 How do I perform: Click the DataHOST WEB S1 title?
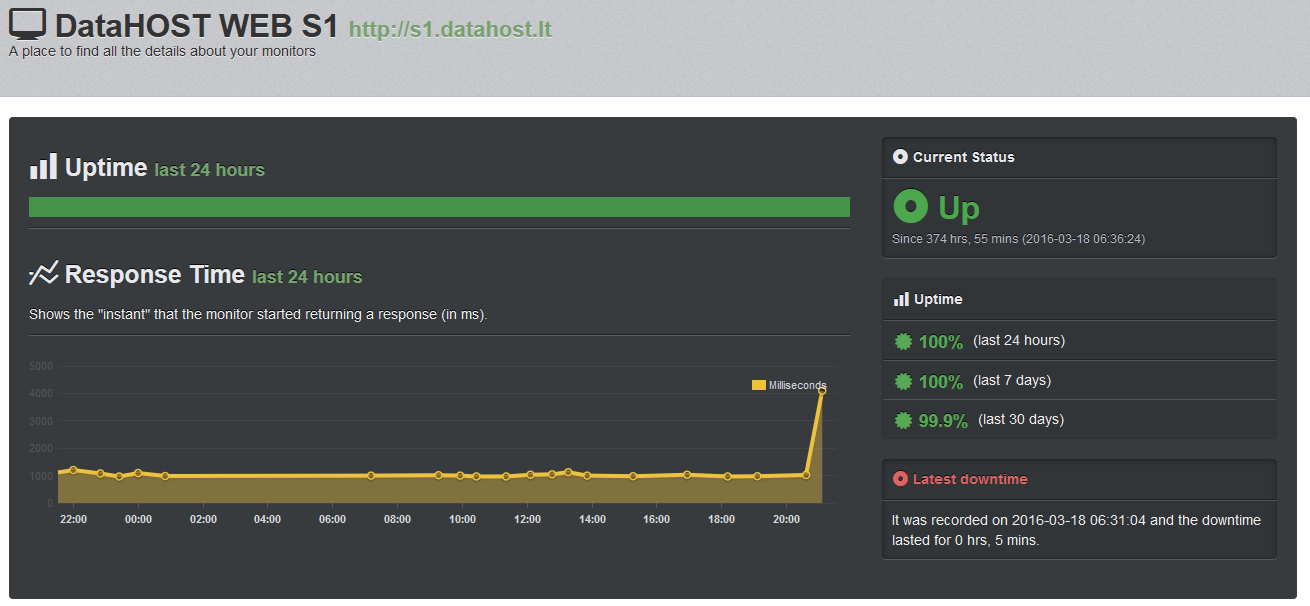[x=197, y=26]
